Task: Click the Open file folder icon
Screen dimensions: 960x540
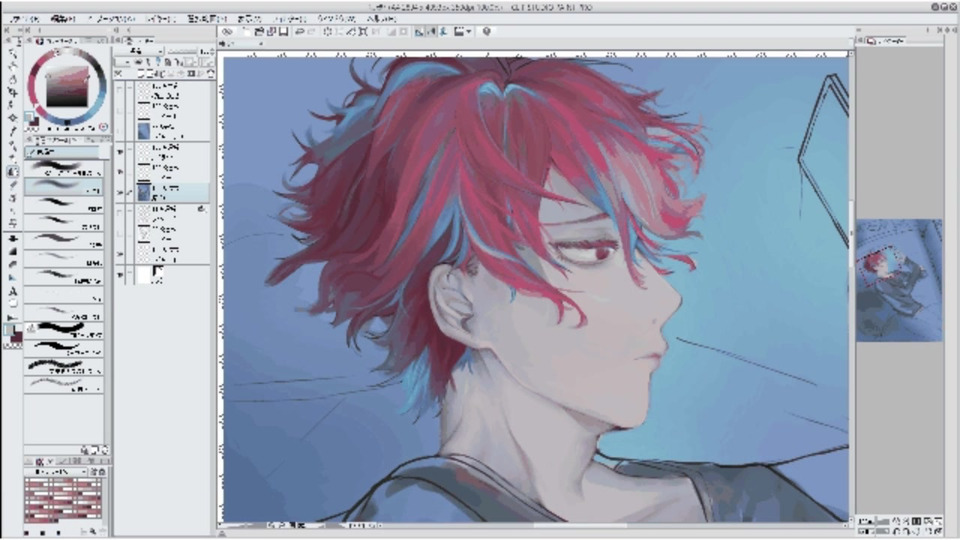Action: tap(258, 31)
